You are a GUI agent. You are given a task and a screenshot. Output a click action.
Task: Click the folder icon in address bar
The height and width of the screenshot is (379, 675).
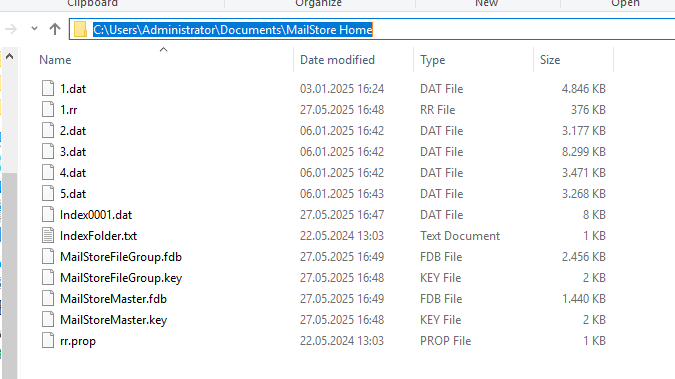pos(80,29)
